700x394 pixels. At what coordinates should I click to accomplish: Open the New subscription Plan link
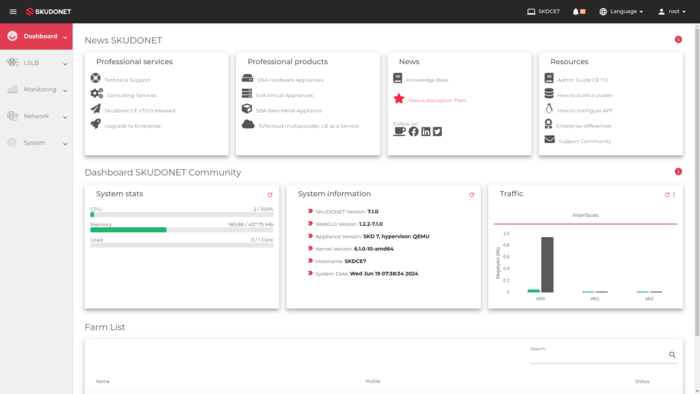click(x=438, y=100)
